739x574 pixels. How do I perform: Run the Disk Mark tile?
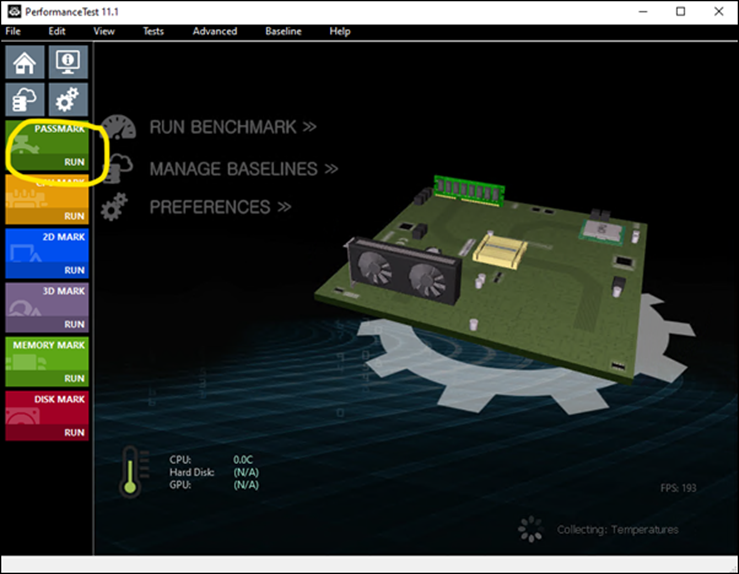coord(47,417)
